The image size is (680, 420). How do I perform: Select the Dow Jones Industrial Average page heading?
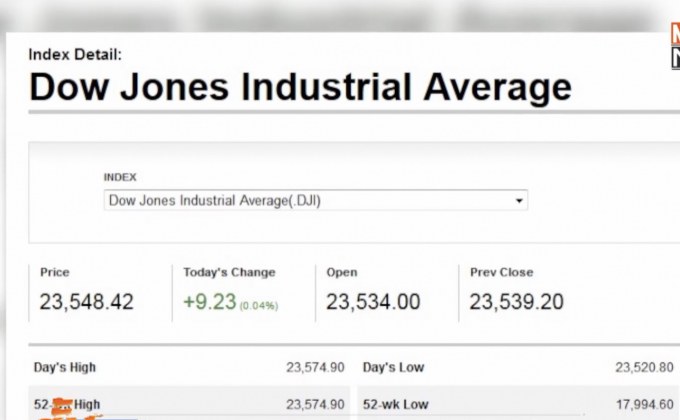[x=300, y=87]
